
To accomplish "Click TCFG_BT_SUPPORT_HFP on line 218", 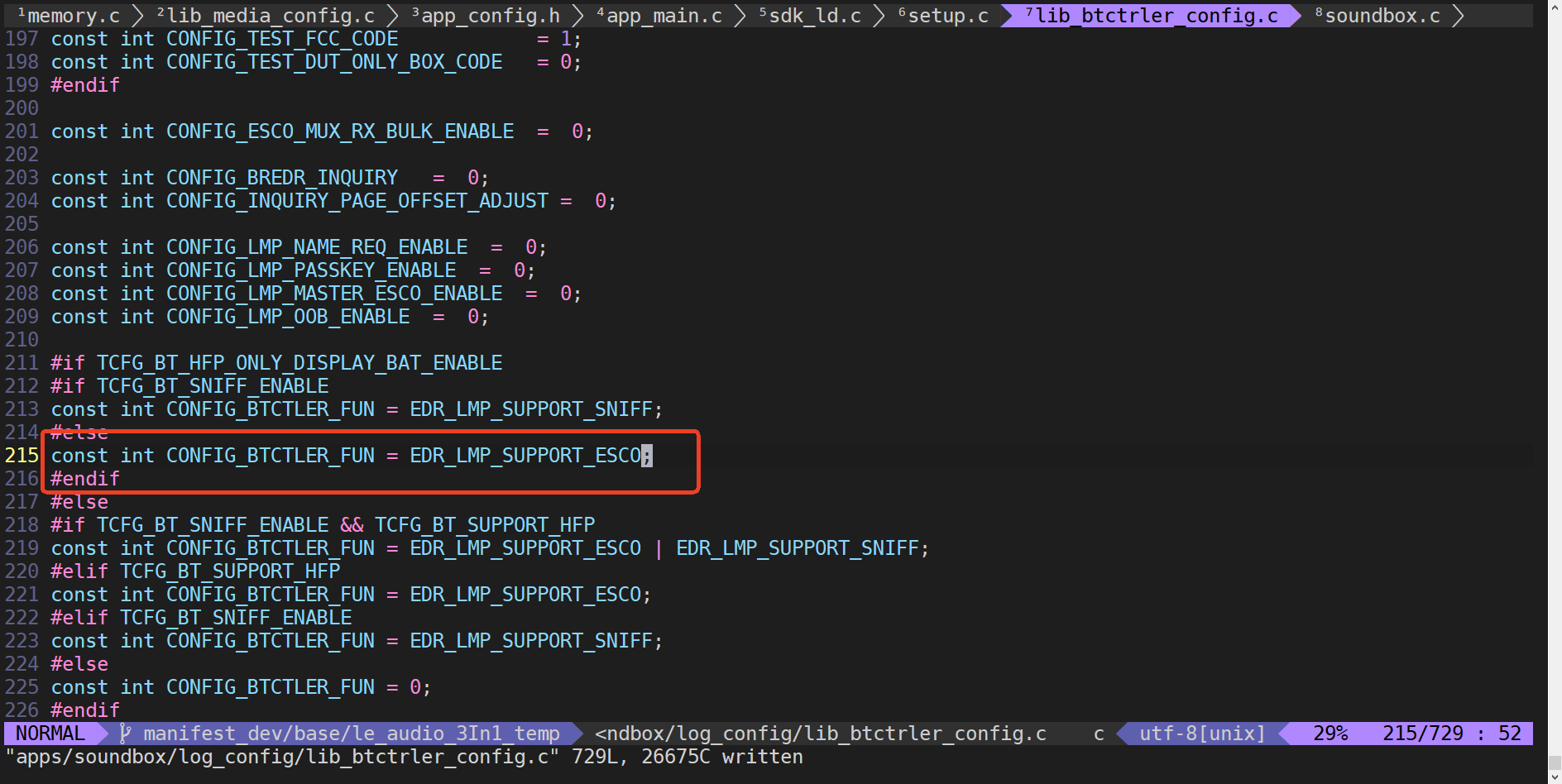I will 485,525.
